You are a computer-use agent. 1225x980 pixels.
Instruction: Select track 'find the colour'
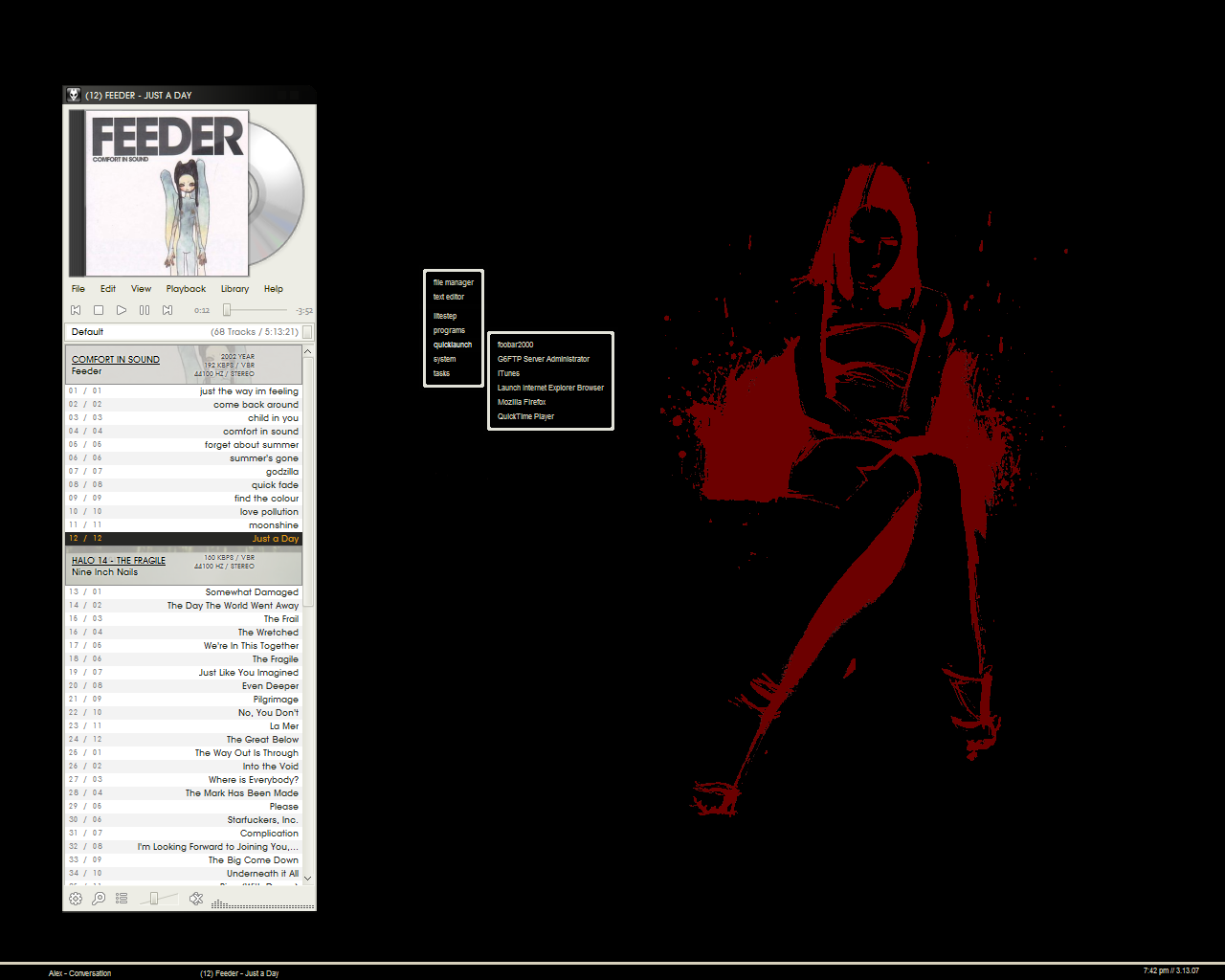tap(184, 499)
